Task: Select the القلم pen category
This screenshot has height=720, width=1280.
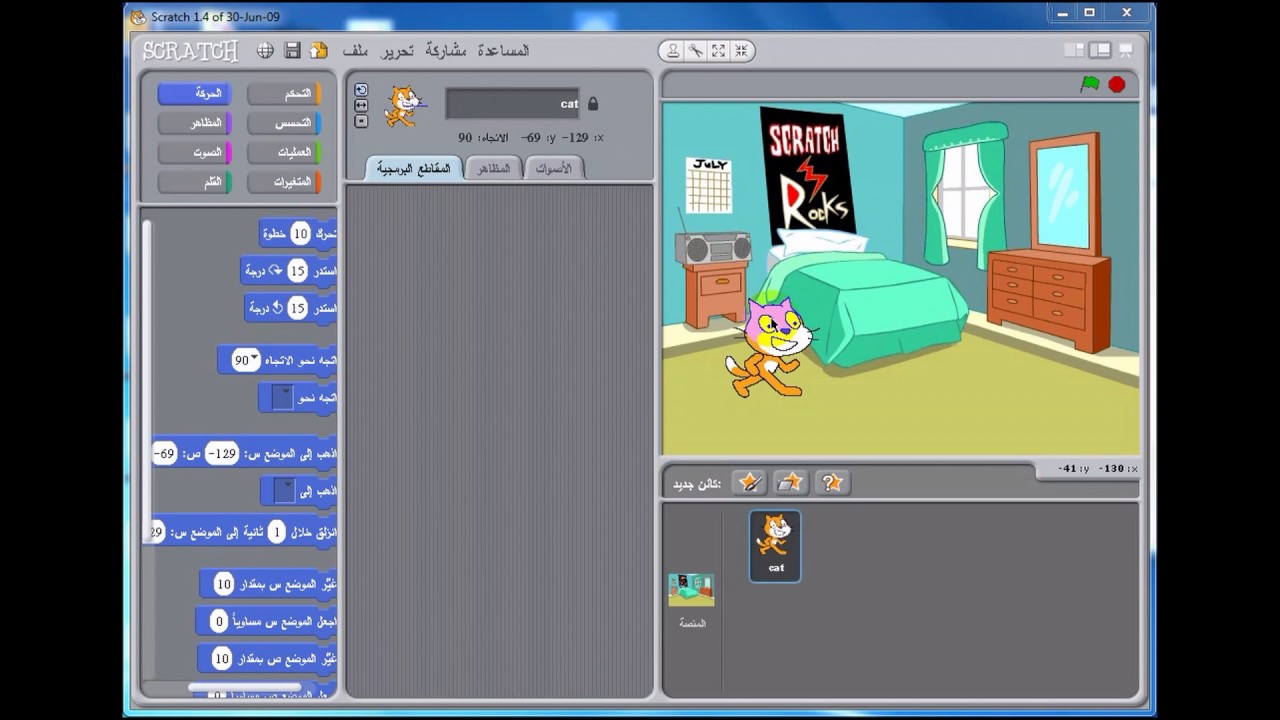Action: click(194, 182)
